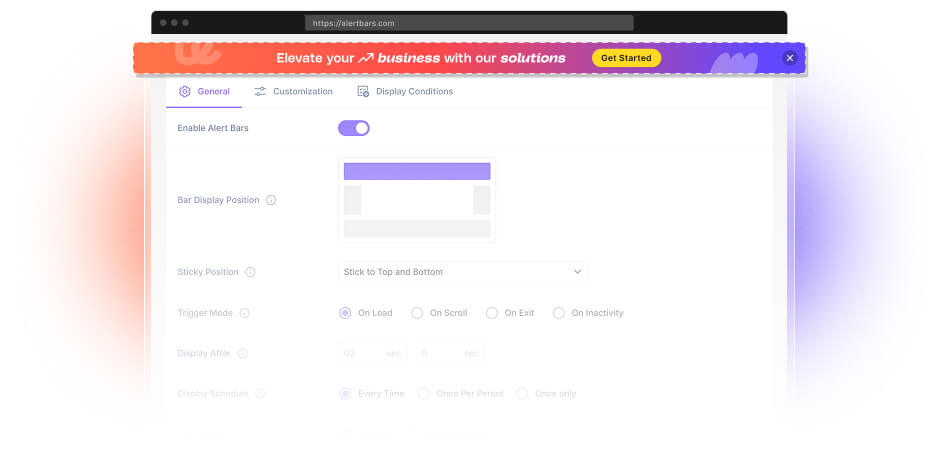Close the promotional alert banner

click(x=790, y=58)
